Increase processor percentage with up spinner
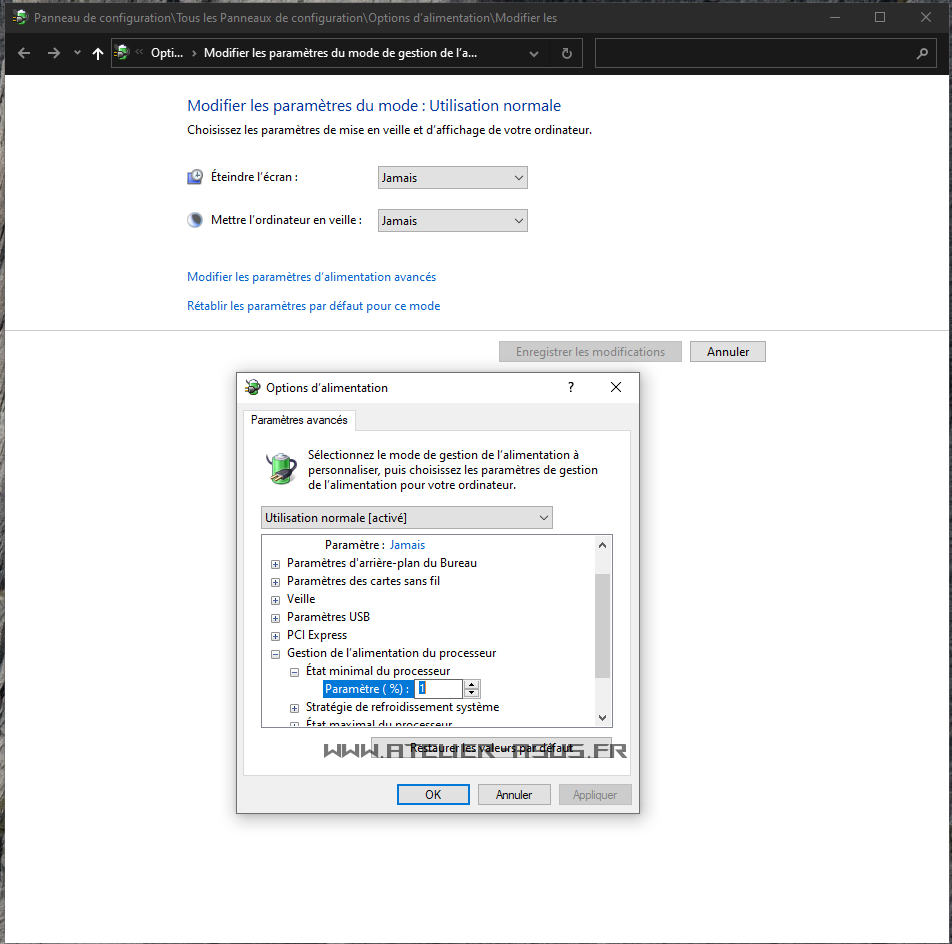Screen dimensions: 952x944 [x=472, y=684]
